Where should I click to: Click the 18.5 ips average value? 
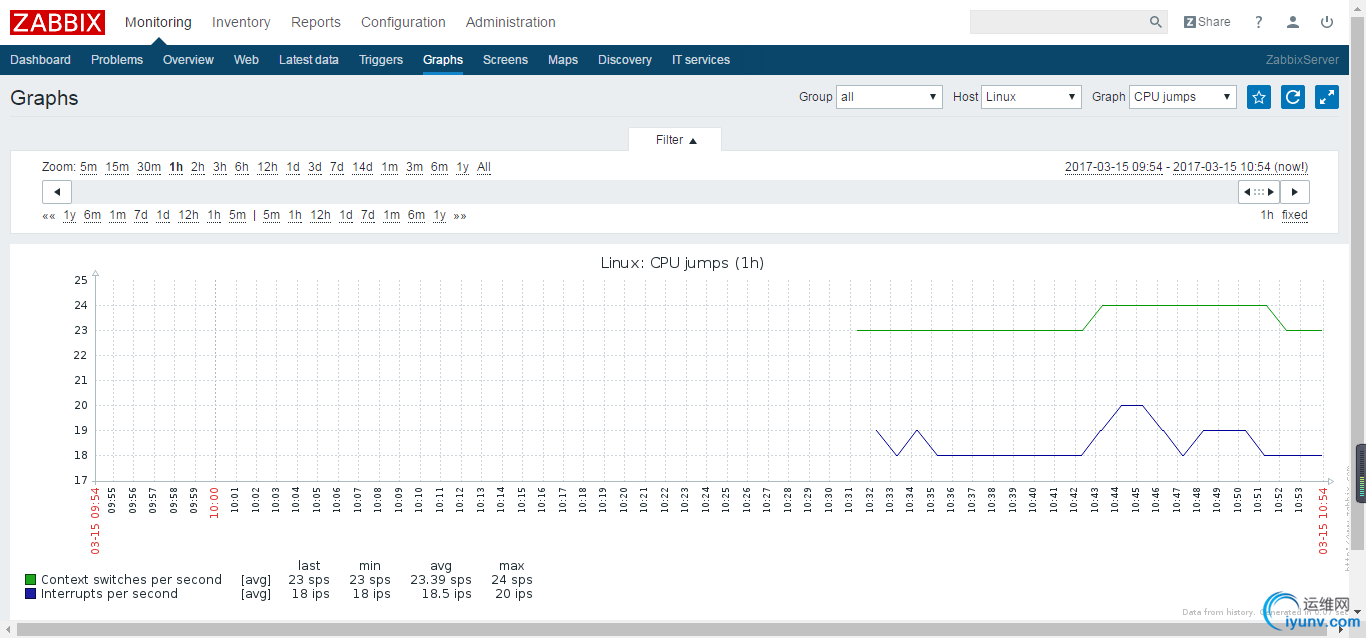click(x=447, y=594)
